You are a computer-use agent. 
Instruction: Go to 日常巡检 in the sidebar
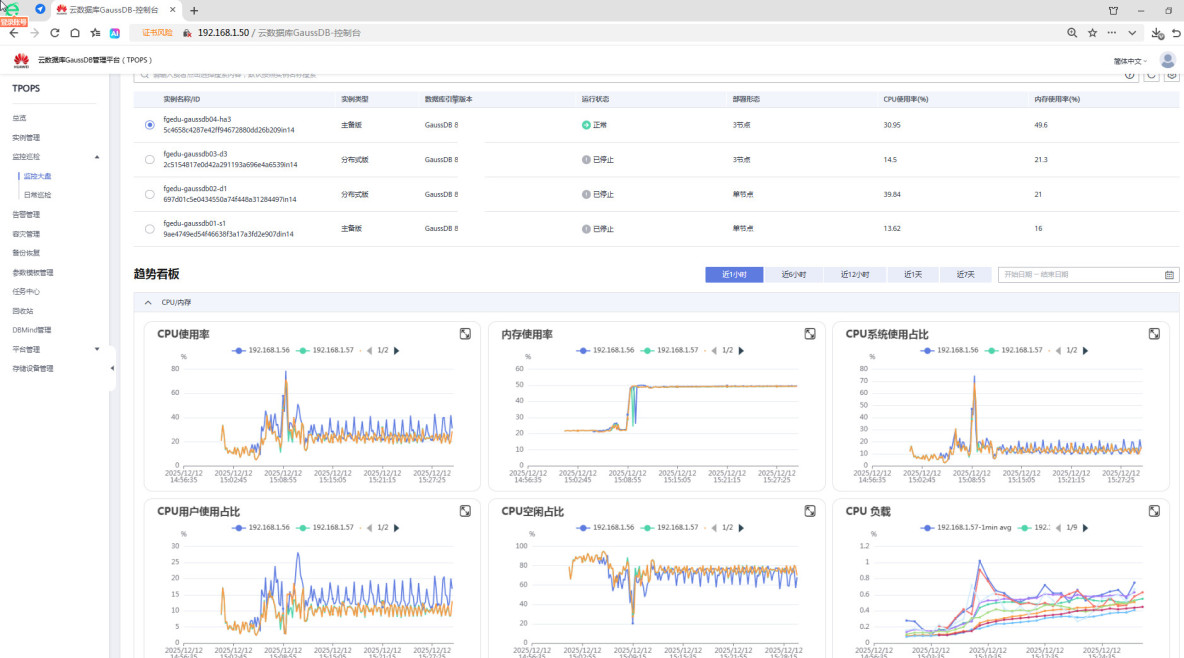(x=37, y=195)
